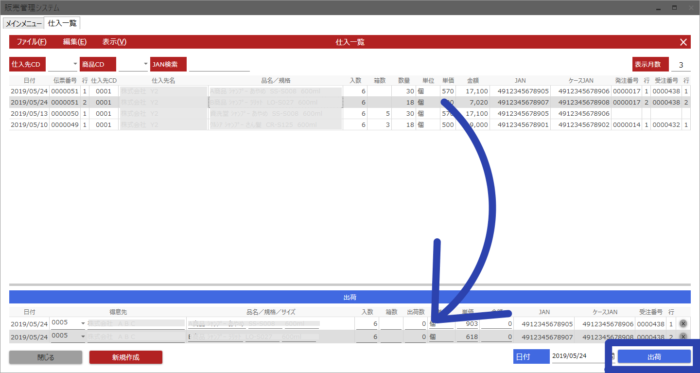Remove second shipment row with X icon
The width and height of the screenshot is (700, 373).
(x=683, y=336)
